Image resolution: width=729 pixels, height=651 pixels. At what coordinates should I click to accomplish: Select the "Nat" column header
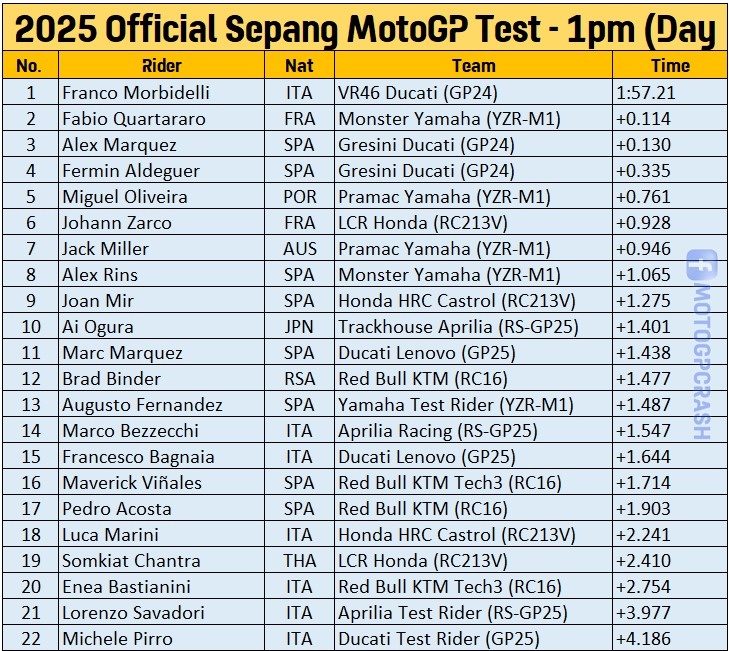coord(299,66)
